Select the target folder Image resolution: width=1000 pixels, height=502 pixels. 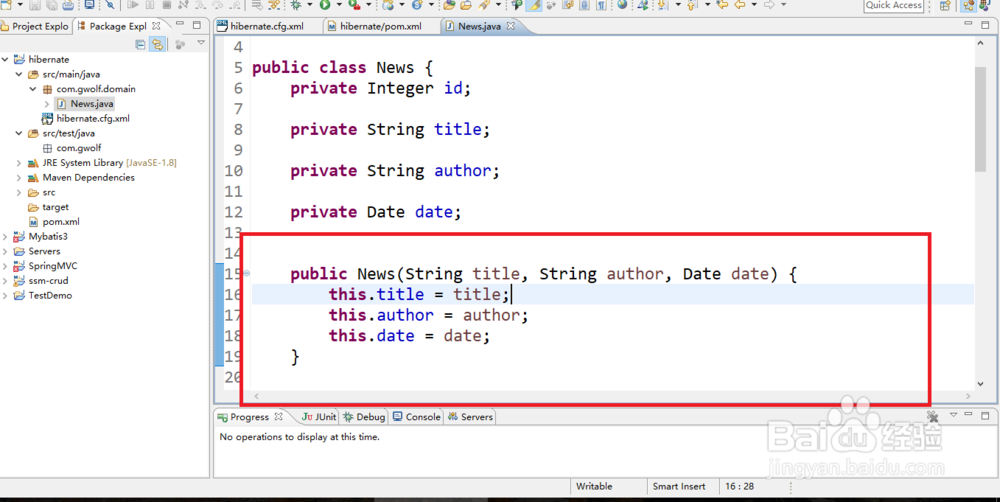[x=48, y=207]
